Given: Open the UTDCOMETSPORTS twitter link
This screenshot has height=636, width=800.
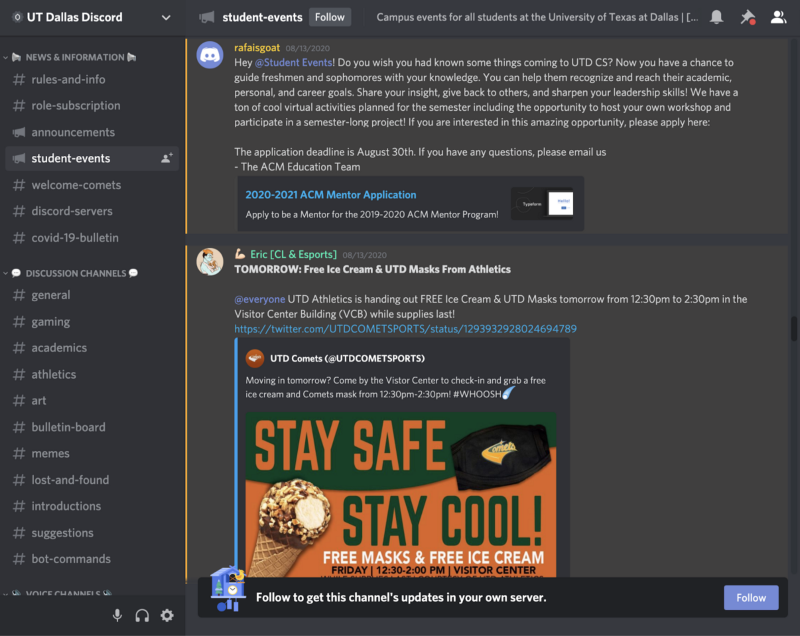Looking at the screenshot, I should 406,329.
